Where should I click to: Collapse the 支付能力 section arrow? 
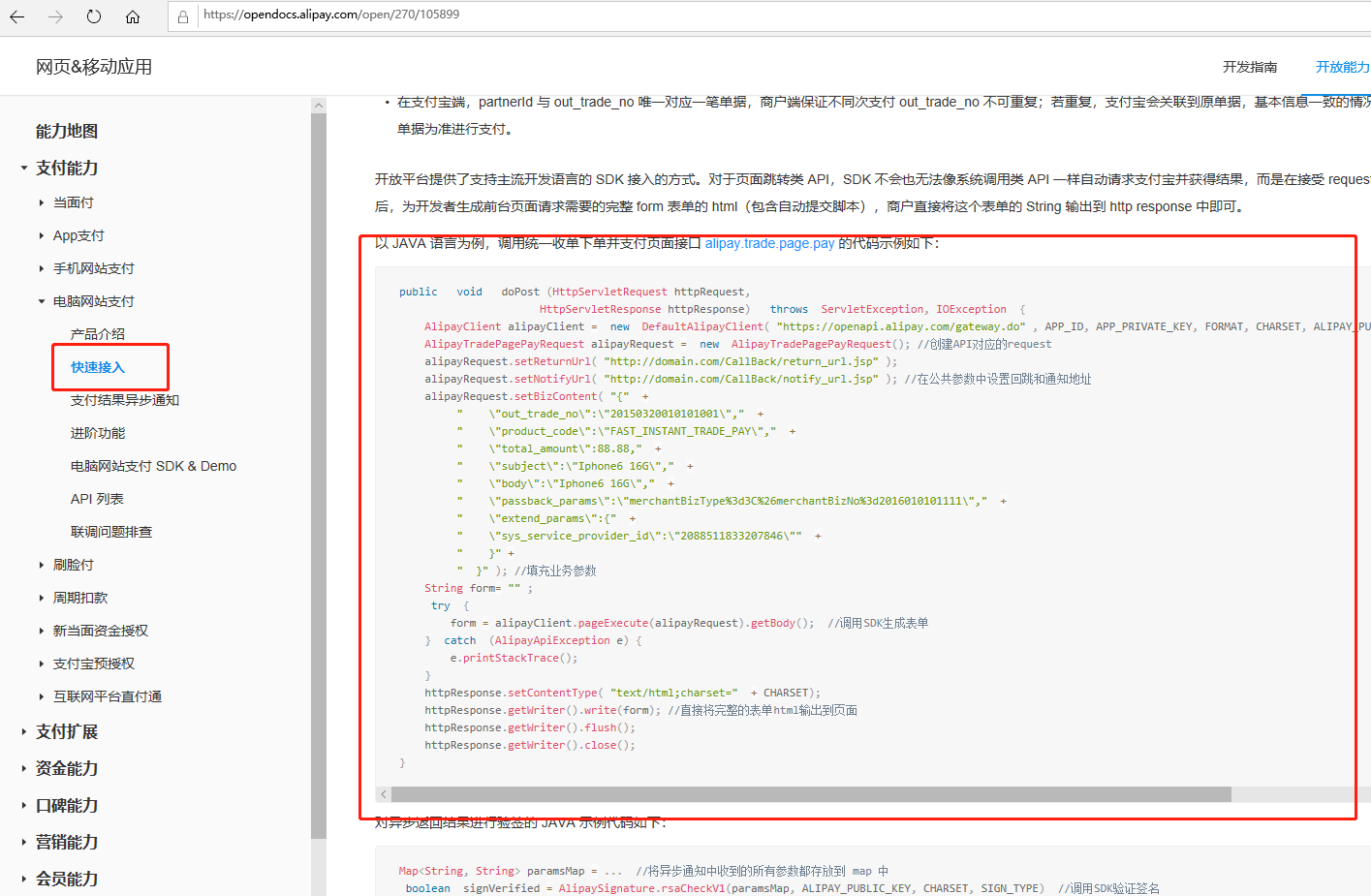[x=24, y=168]
